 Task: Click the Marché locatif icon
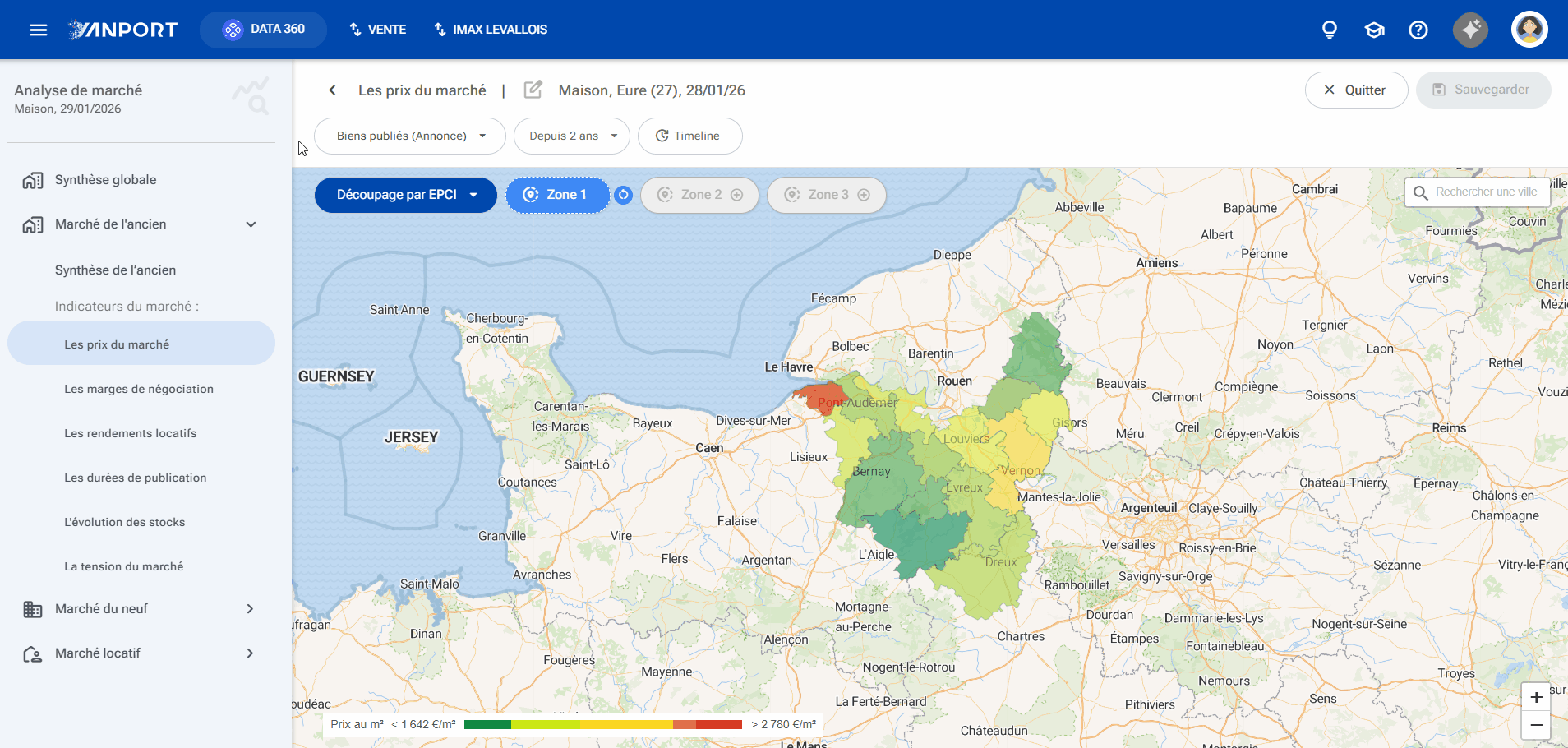[x=33, y=653]
